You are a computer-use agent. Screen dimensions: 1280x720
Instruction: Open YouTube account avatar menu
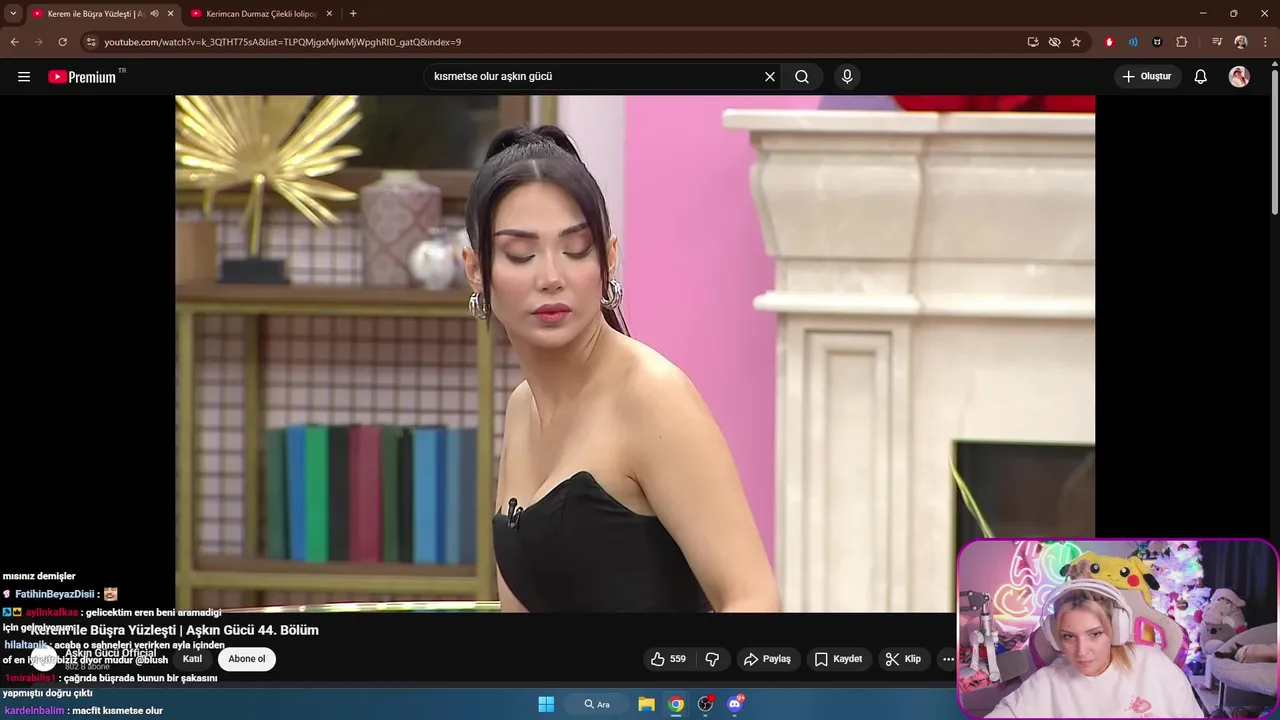(x=1239, y=77)
